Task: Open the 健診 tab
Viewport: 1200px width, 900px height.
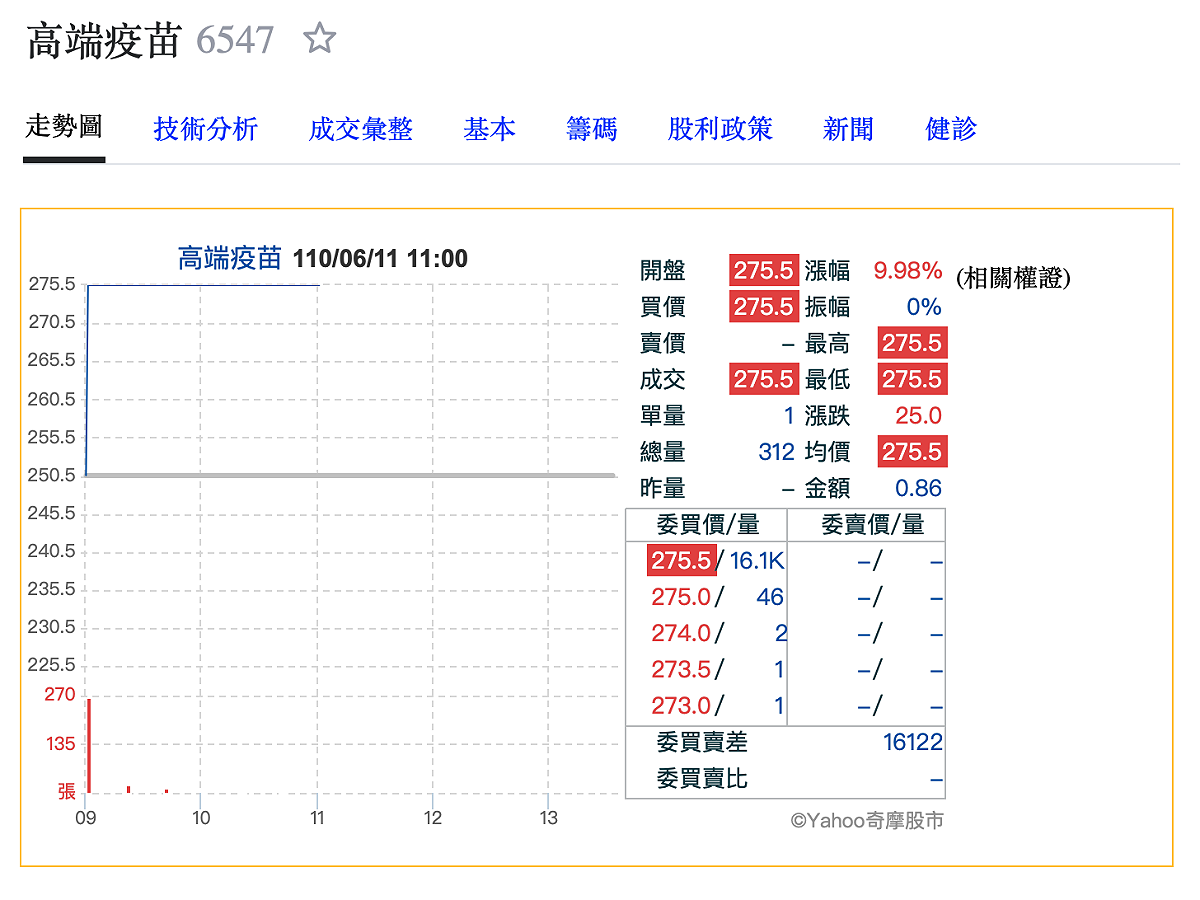Action: 951,129
